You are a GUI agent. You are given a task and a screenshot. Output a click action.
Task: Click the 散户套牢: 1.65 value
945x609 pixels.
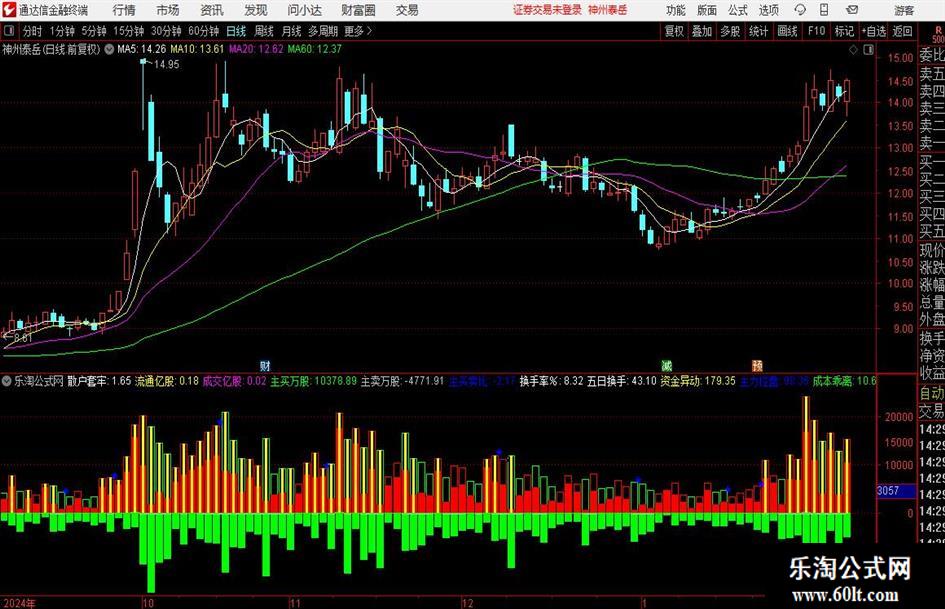(99, 381)
